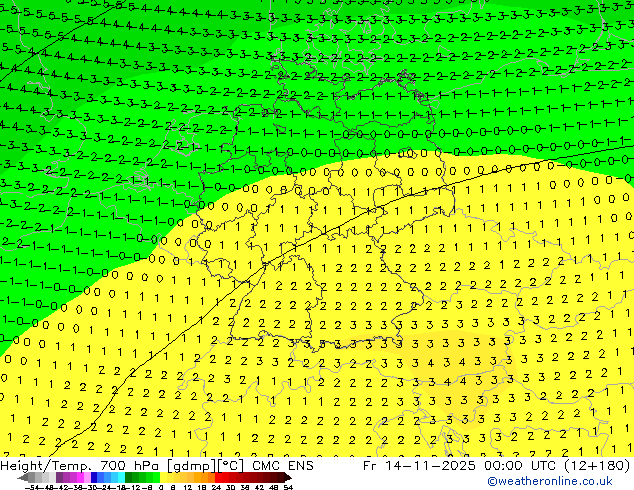Click the yellow segment of the temperature color scale
Screen dimensions: 634x490
point(163,477)
